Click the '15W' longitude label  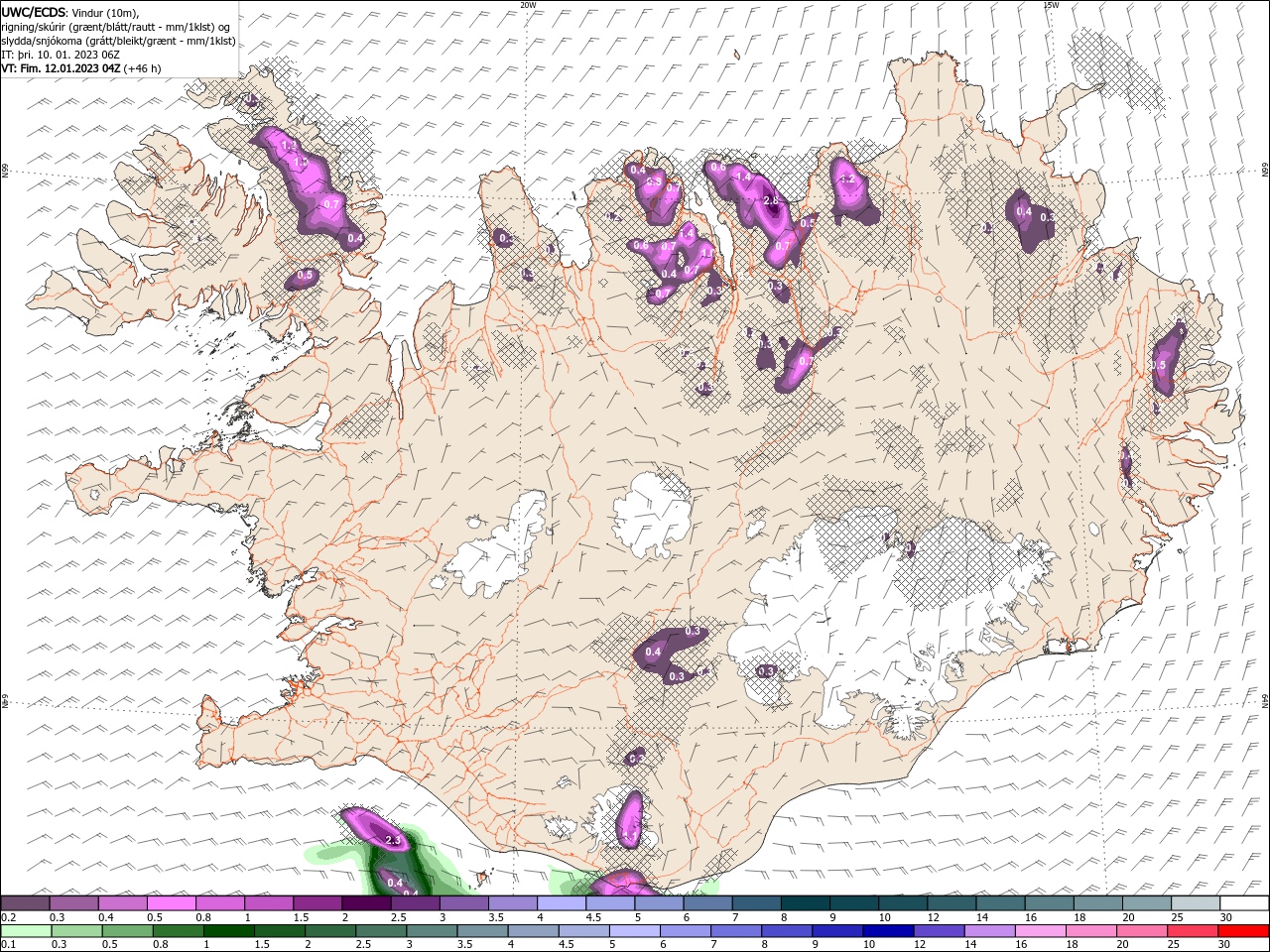coord(1051,5)
